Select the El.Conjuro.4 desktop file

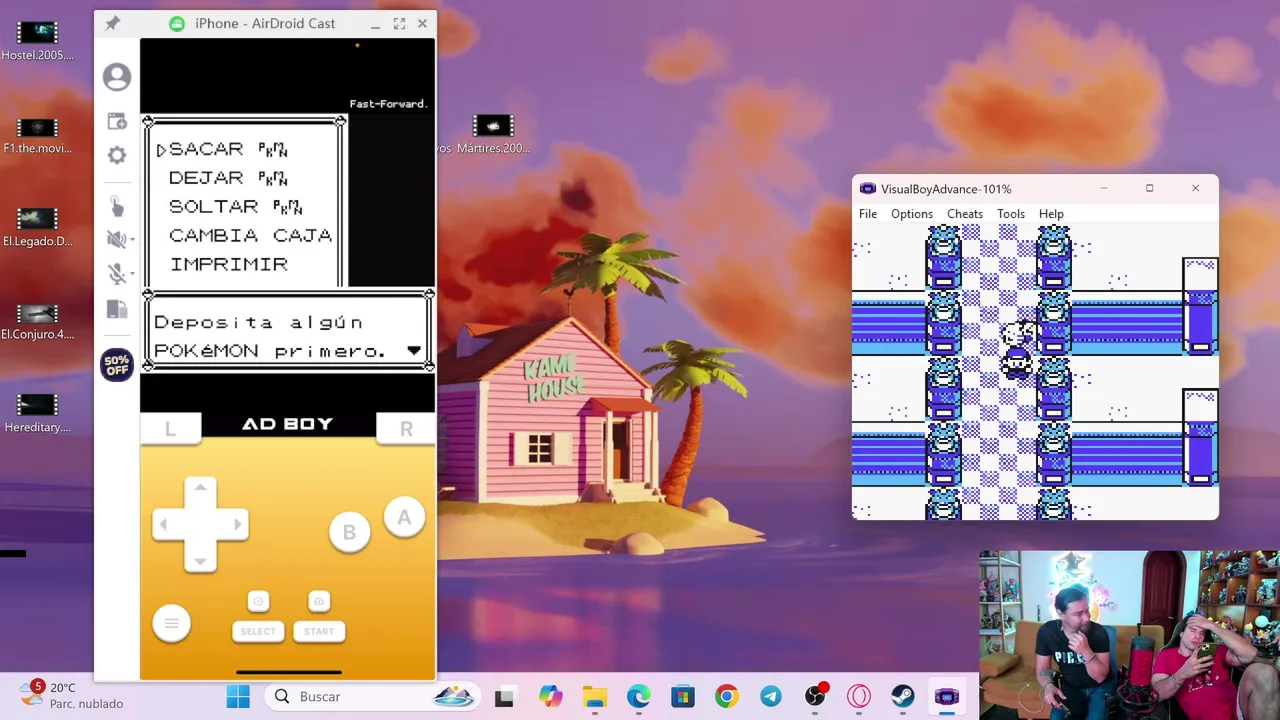38,321
